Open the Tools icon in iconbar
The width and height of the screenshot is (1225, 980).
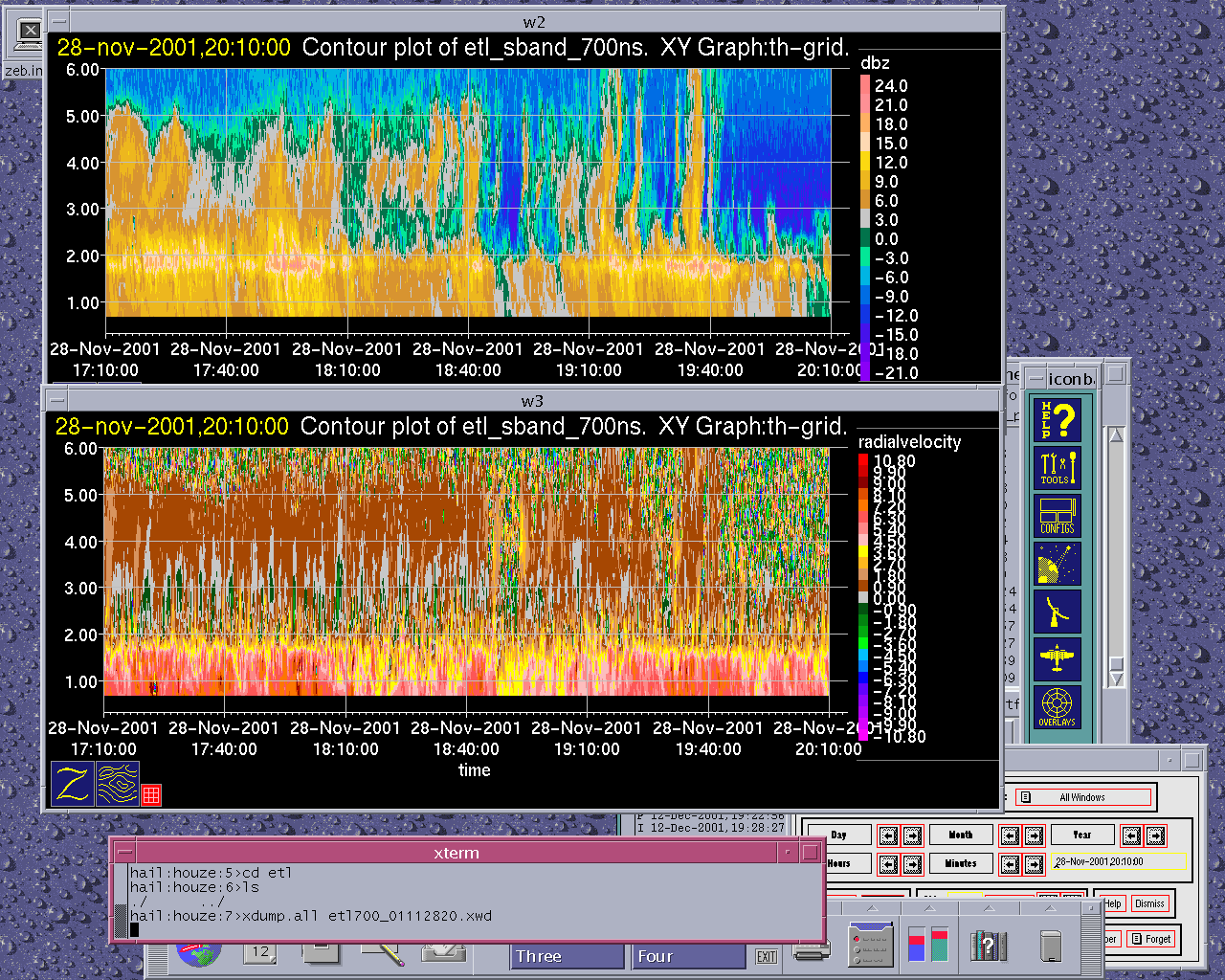click(1058, 468)
